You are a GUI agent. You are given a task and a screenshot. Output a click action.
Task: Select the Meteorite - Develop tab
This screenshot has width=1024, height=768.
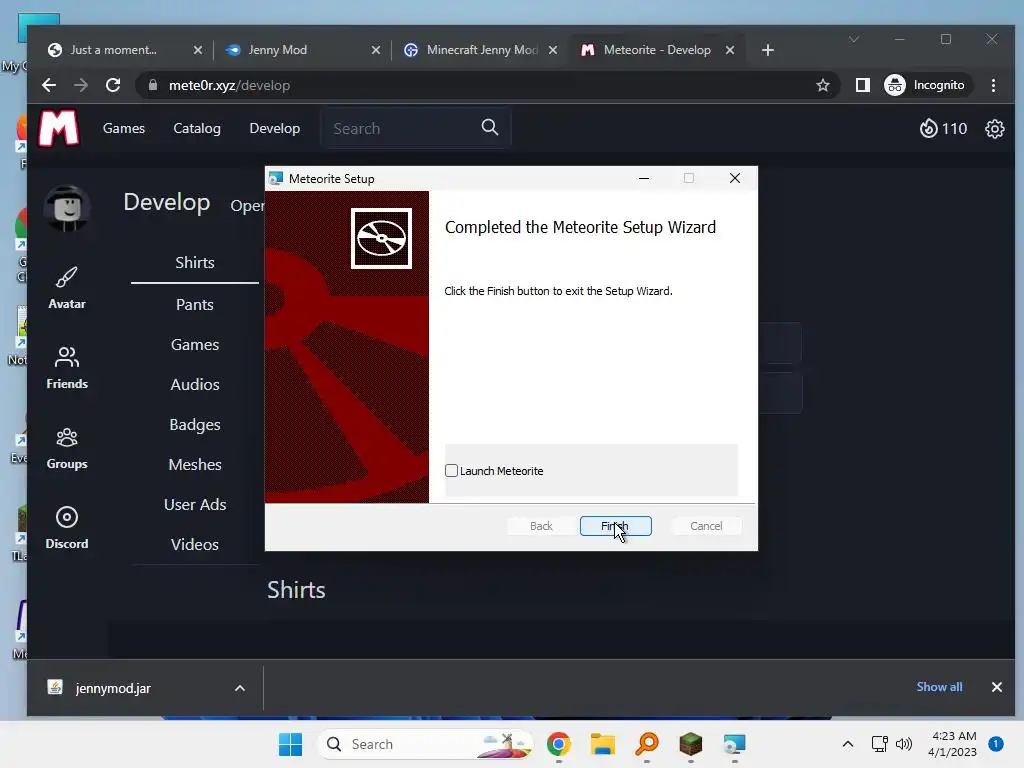(x=656, y=50)
